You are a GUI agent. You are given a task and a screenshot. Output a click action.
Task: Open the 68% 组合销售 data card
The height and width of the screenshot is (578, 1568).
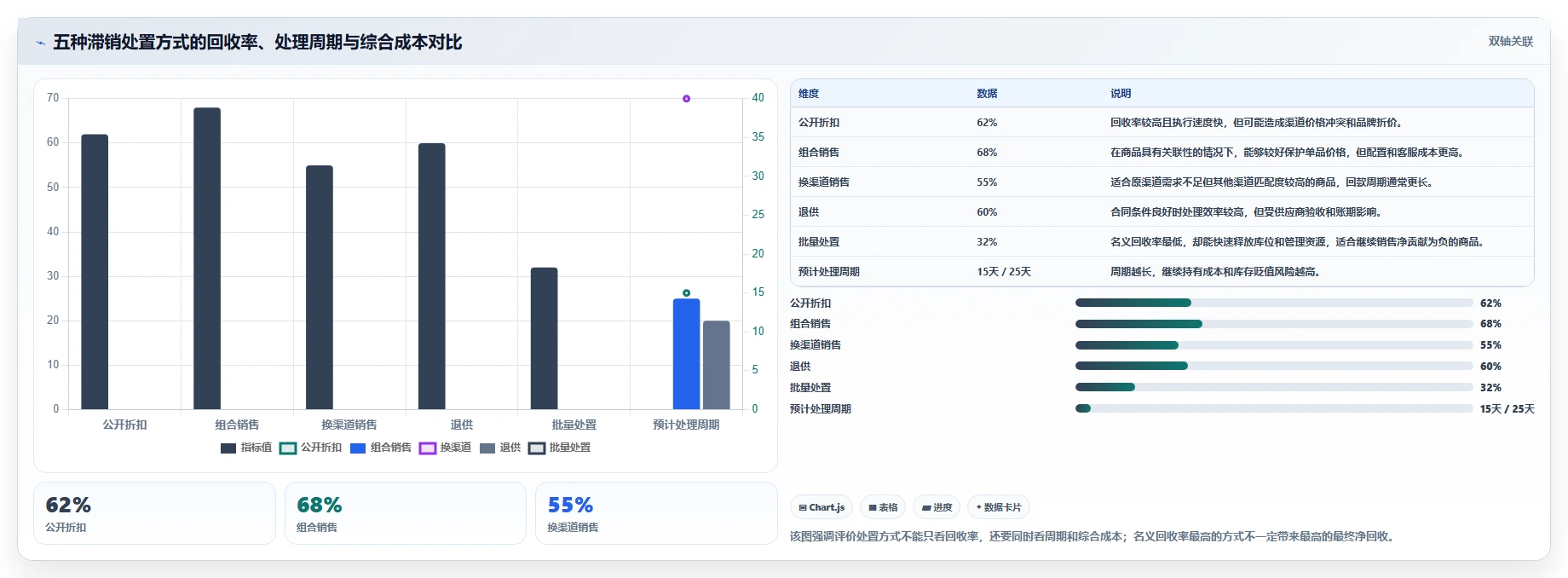(x=406, y=513)
